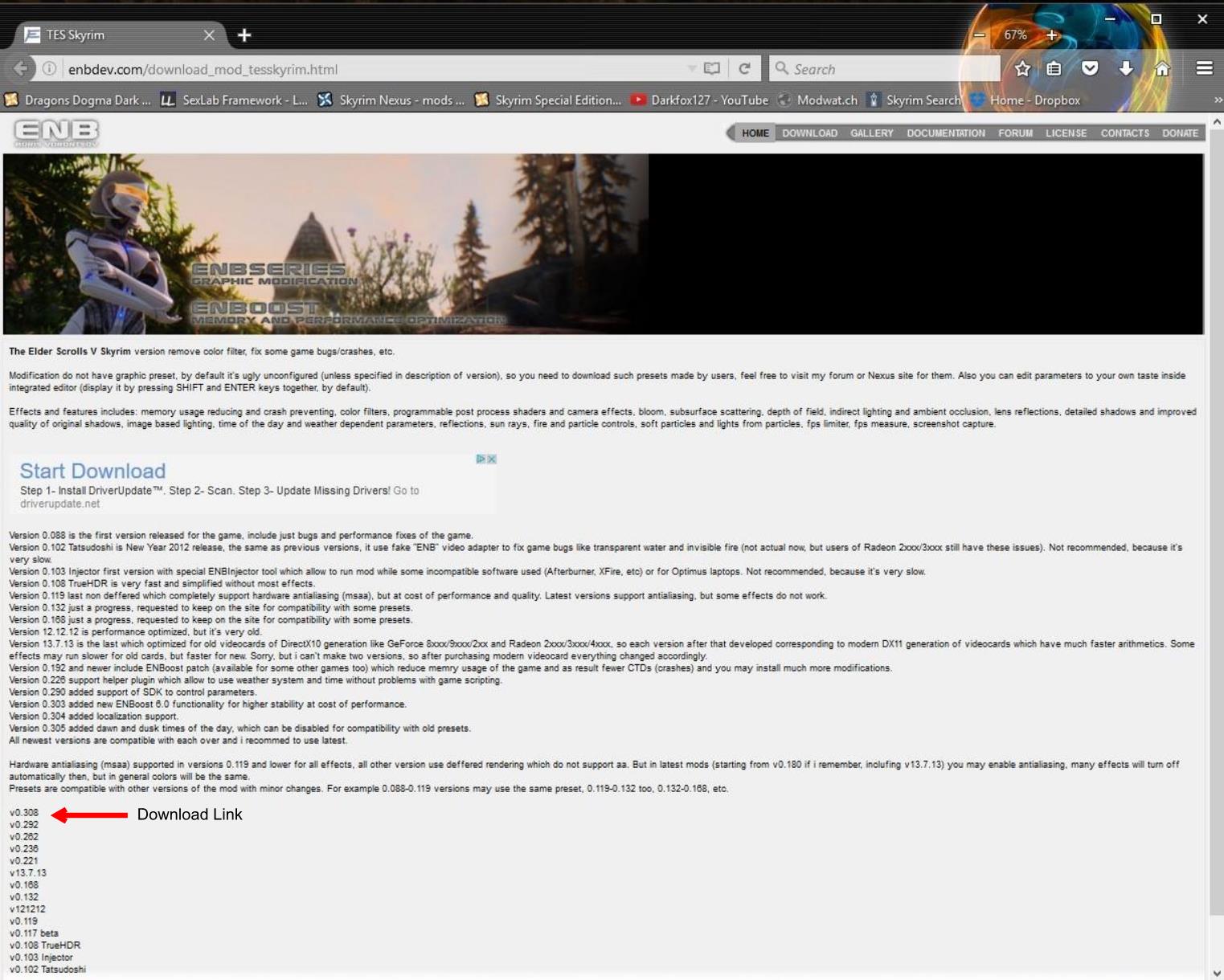Open the Skyrim Nexus mods bookmark
This screenshot has height=980, width=1224.
pos(391,100)
